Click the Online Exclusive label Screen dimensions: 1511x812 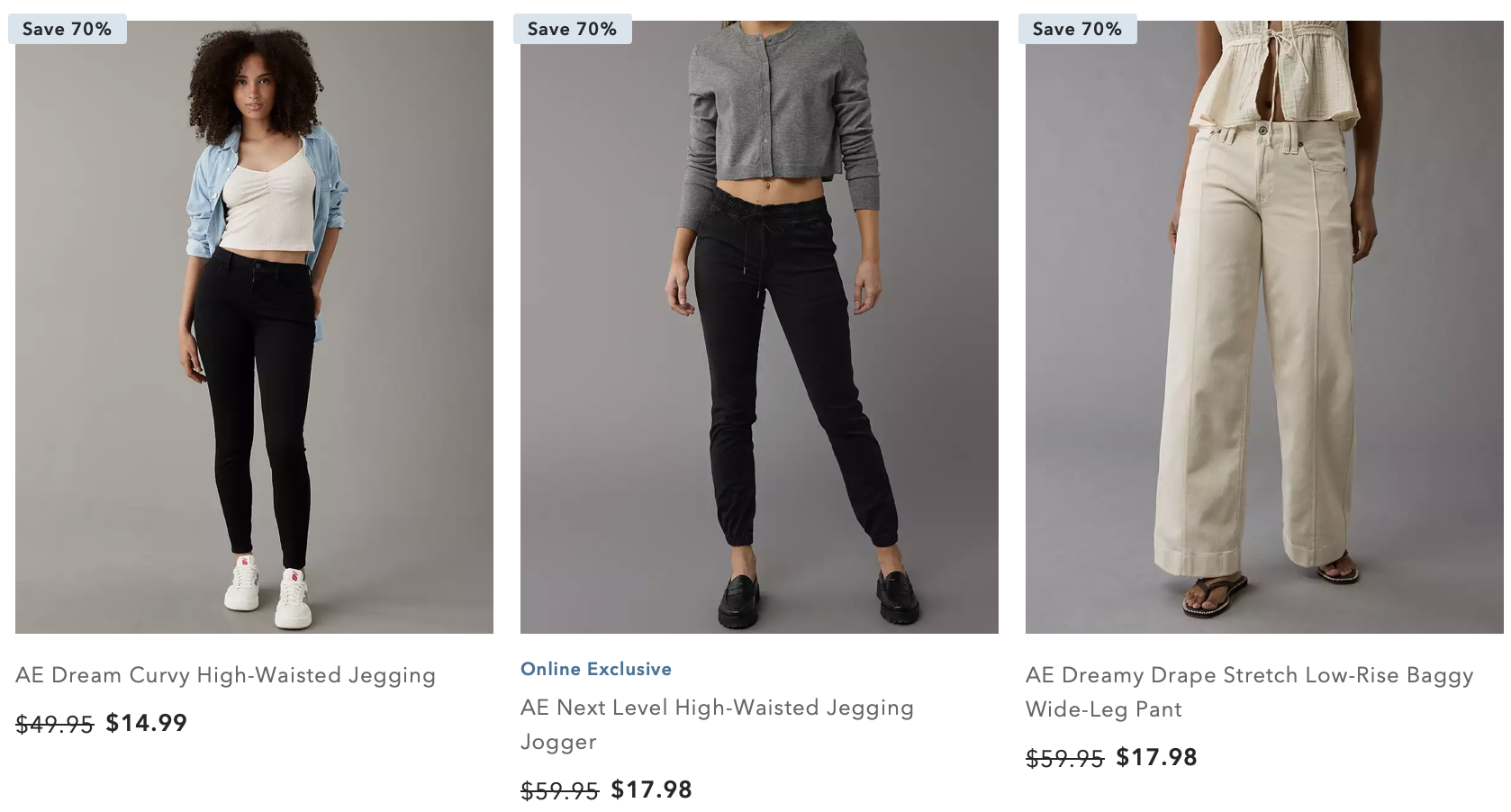[596, 669]
